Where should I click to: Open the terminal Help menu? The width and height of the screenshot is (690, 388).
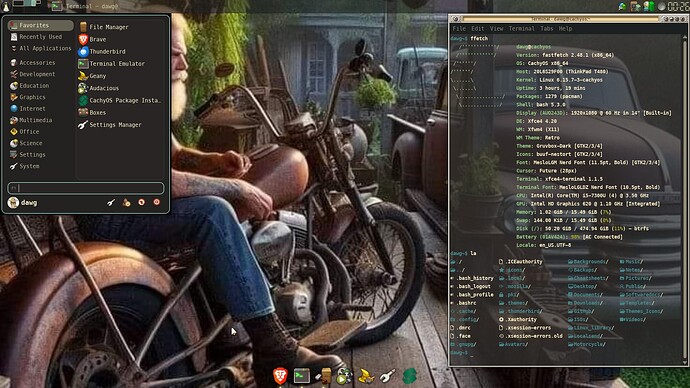(565, 29)
